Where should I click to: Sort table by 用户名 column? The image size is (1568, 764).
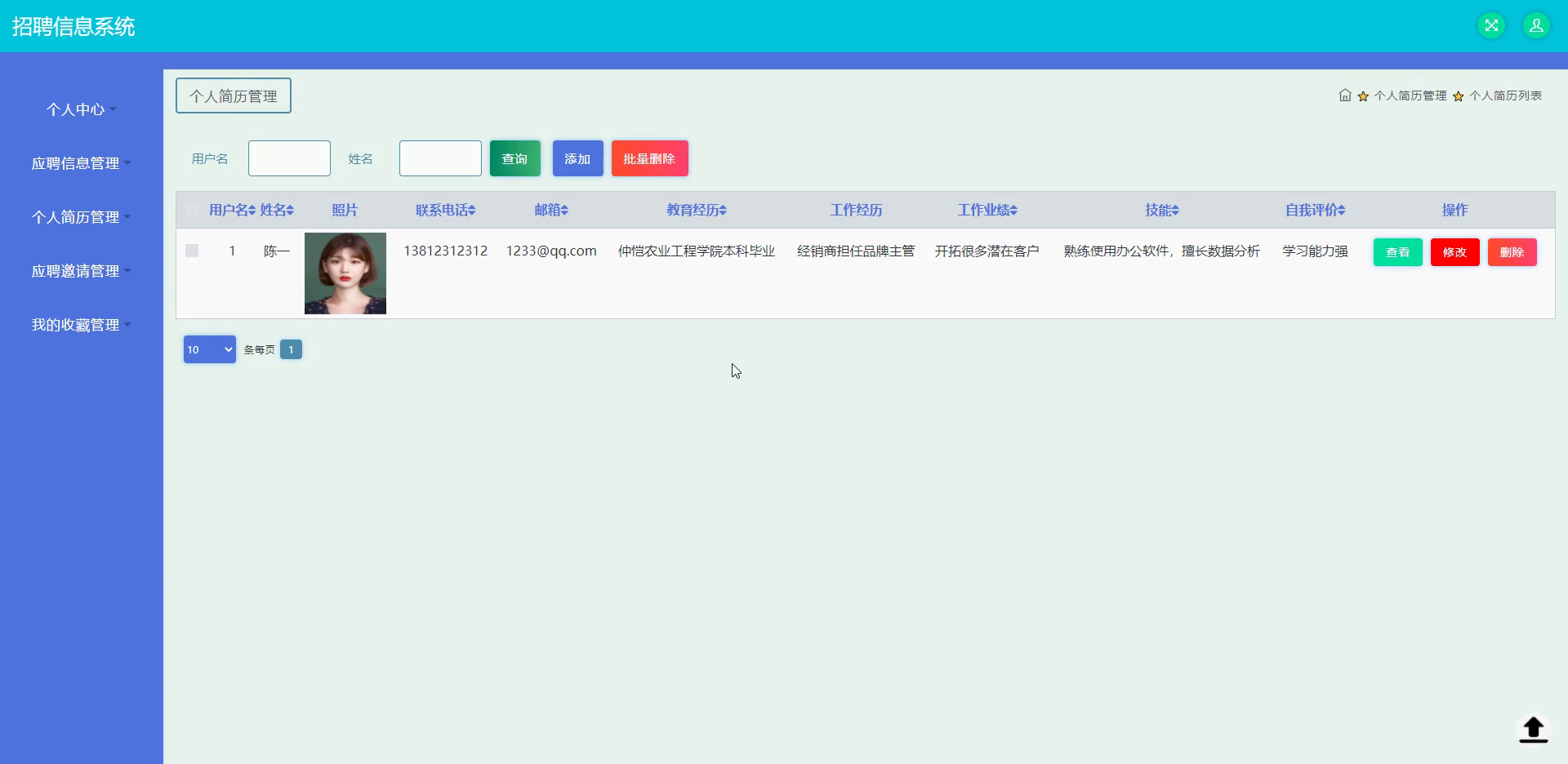click(233, 210)
